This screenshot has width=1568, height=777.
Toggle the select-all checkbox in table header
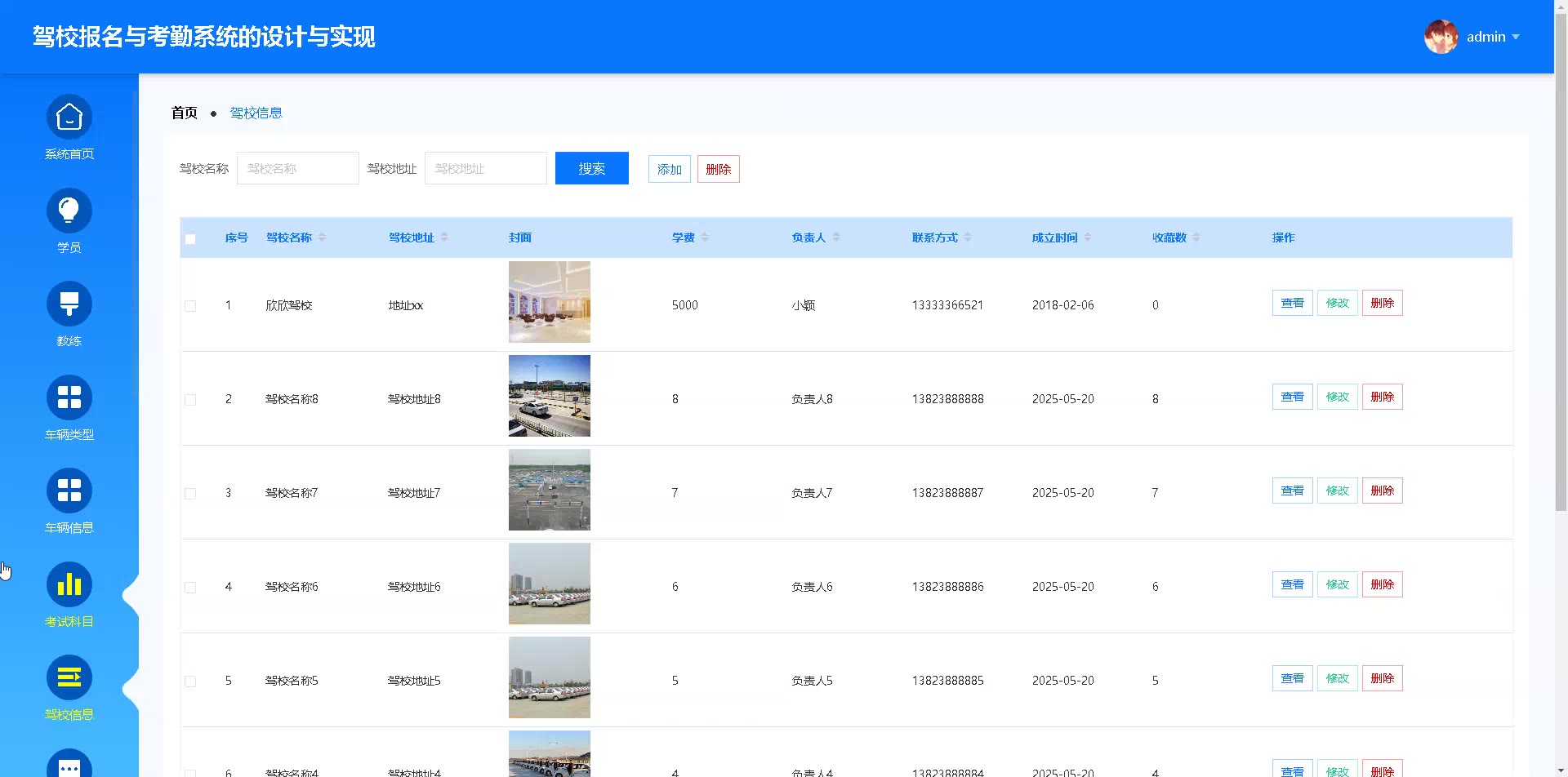click(190, 239)
